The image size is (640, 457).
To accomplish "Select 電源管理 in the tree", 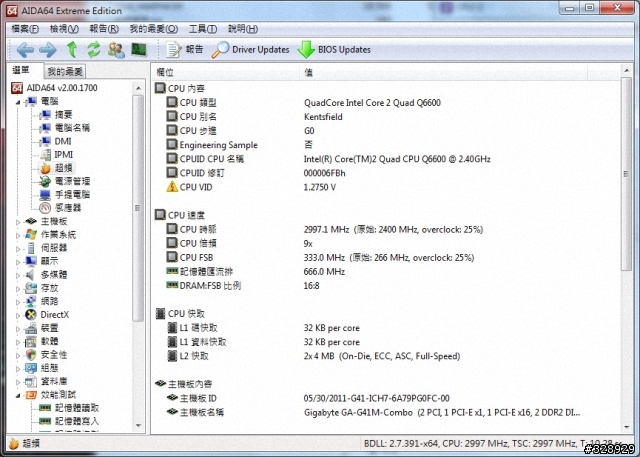I will pos(73,181).
